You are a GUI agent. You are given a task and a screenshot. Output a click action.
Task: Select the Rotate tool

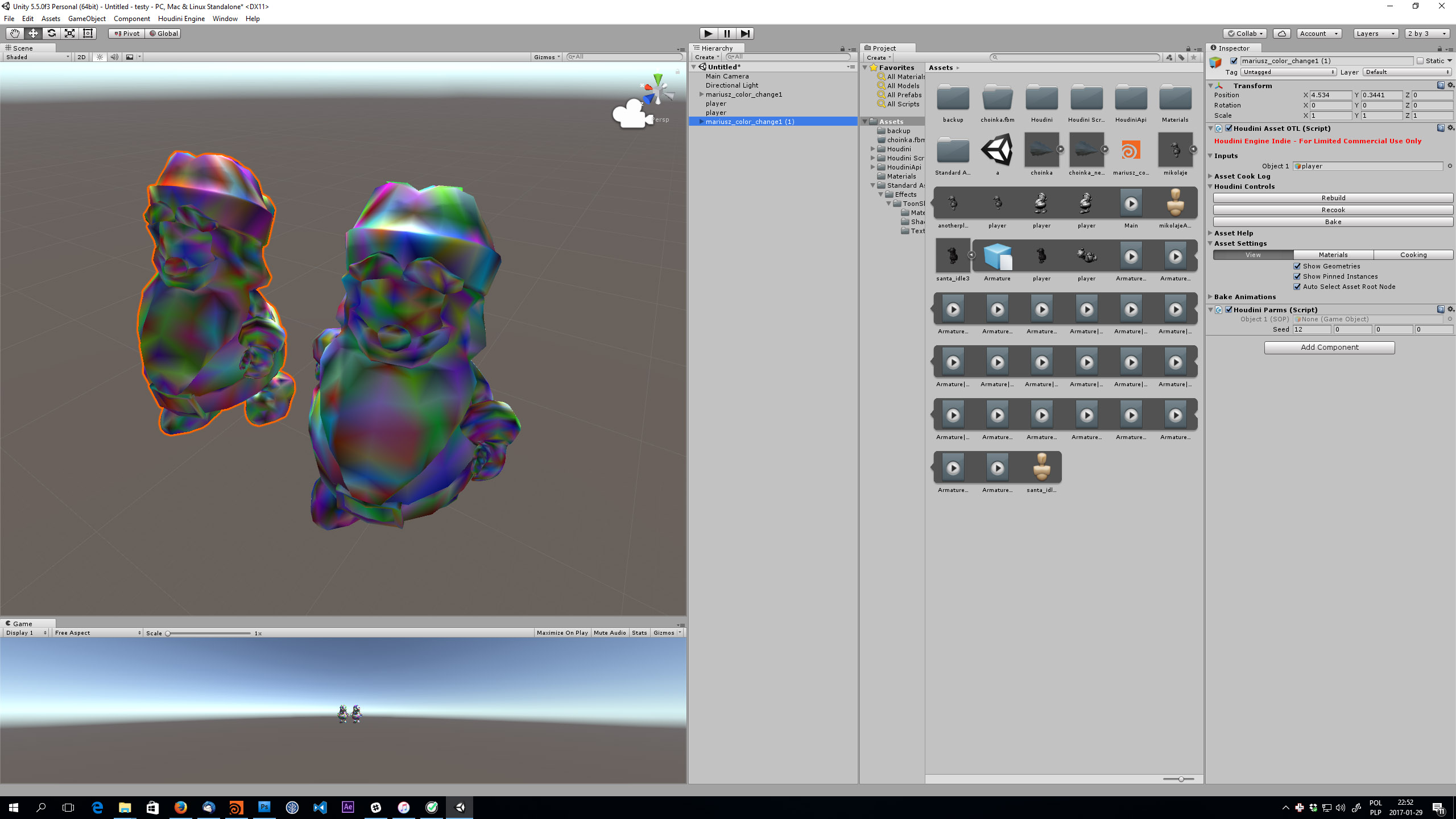click(x=51, y=33)
